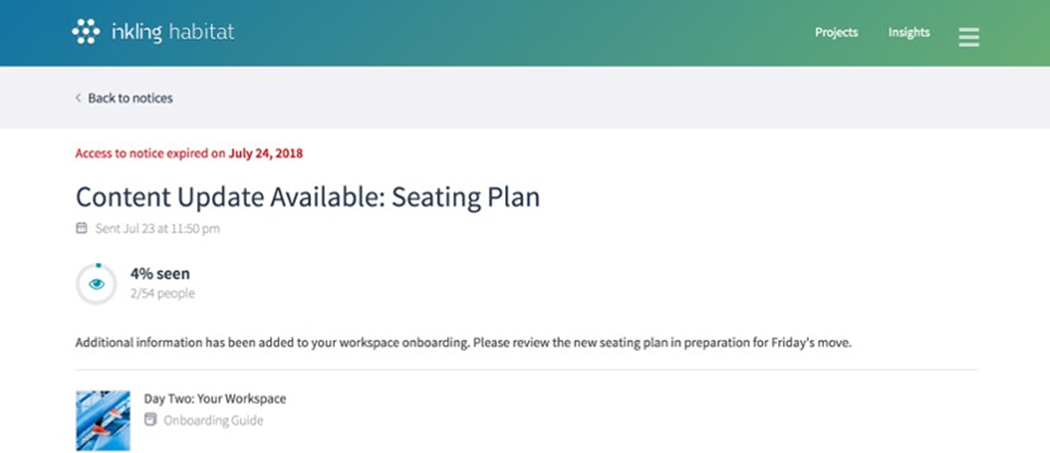The image size is (1050, 453).
Task: Open the Day Two workspace thumbnail
Action: (103, 420)
